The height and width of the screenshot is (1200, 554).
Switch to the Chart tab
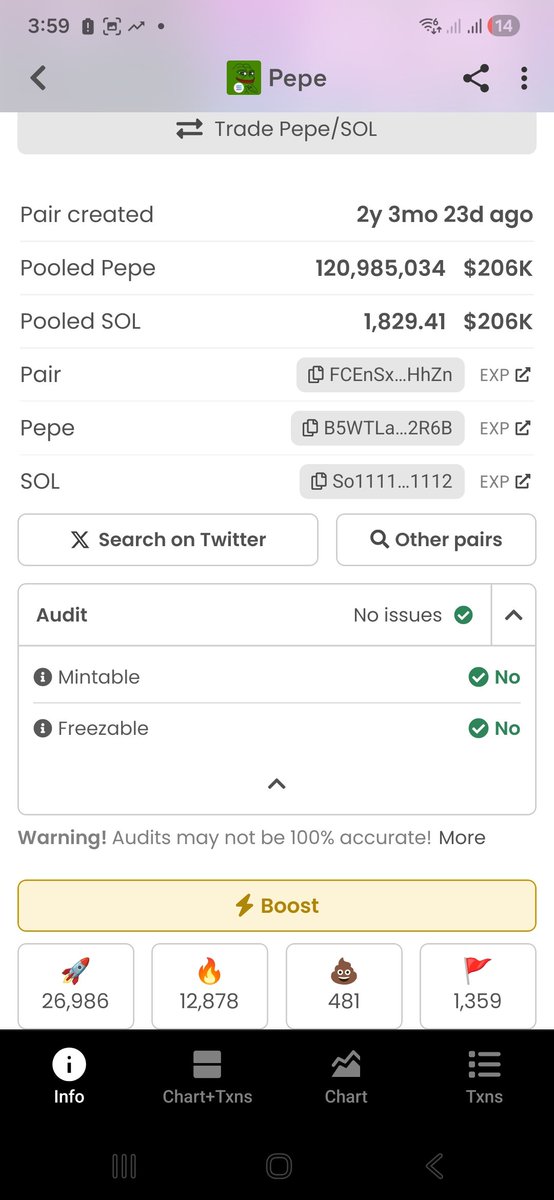(x=346, y=1077)
